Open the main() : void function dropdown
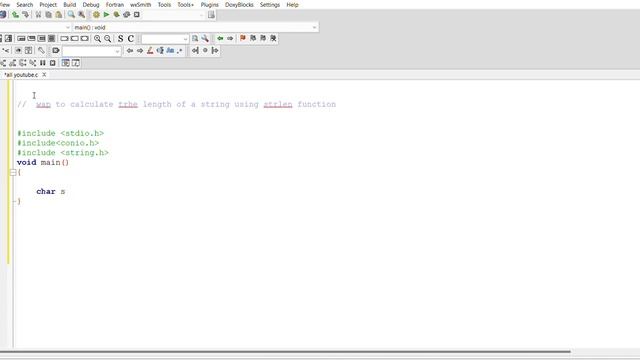The image size is (640, 360). [196, 27]
